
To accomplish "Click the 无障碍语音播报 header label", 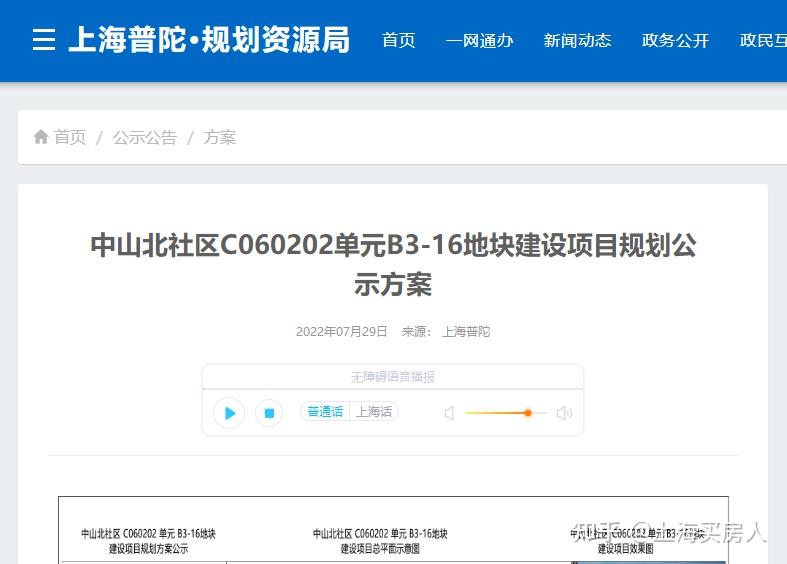I will pyautogui.click(x=392, y=377).
